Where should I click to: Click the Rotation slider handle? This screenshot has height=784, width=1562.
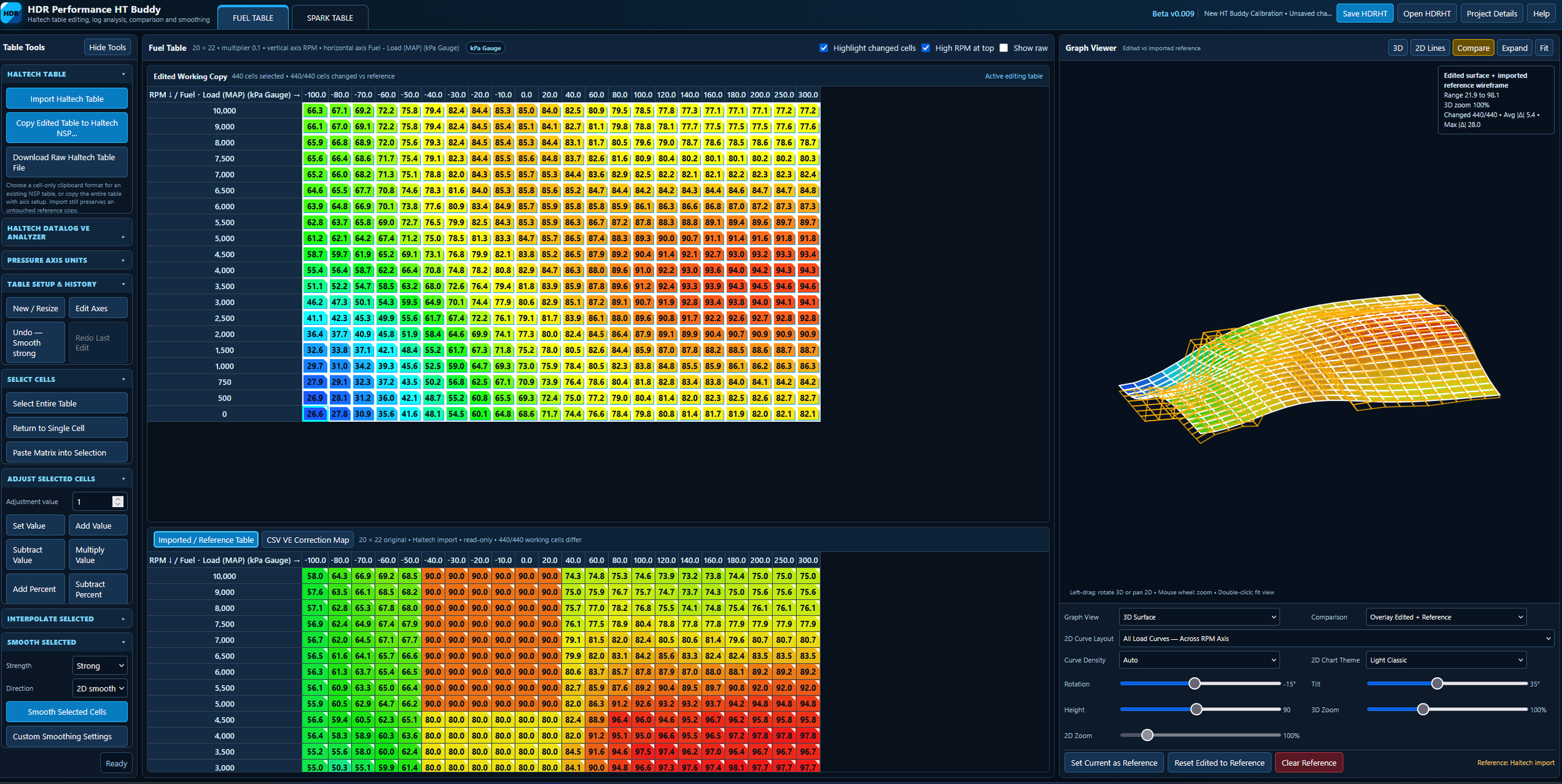tap(1194, 683)
